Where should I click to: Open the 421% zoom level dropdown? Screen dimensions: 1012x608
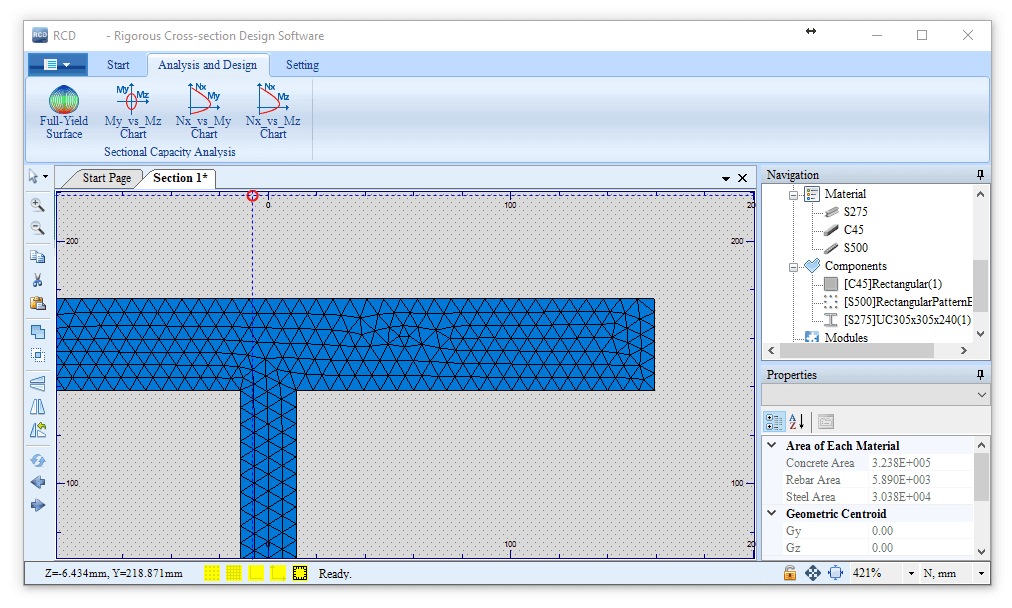[x=911, y=573]
